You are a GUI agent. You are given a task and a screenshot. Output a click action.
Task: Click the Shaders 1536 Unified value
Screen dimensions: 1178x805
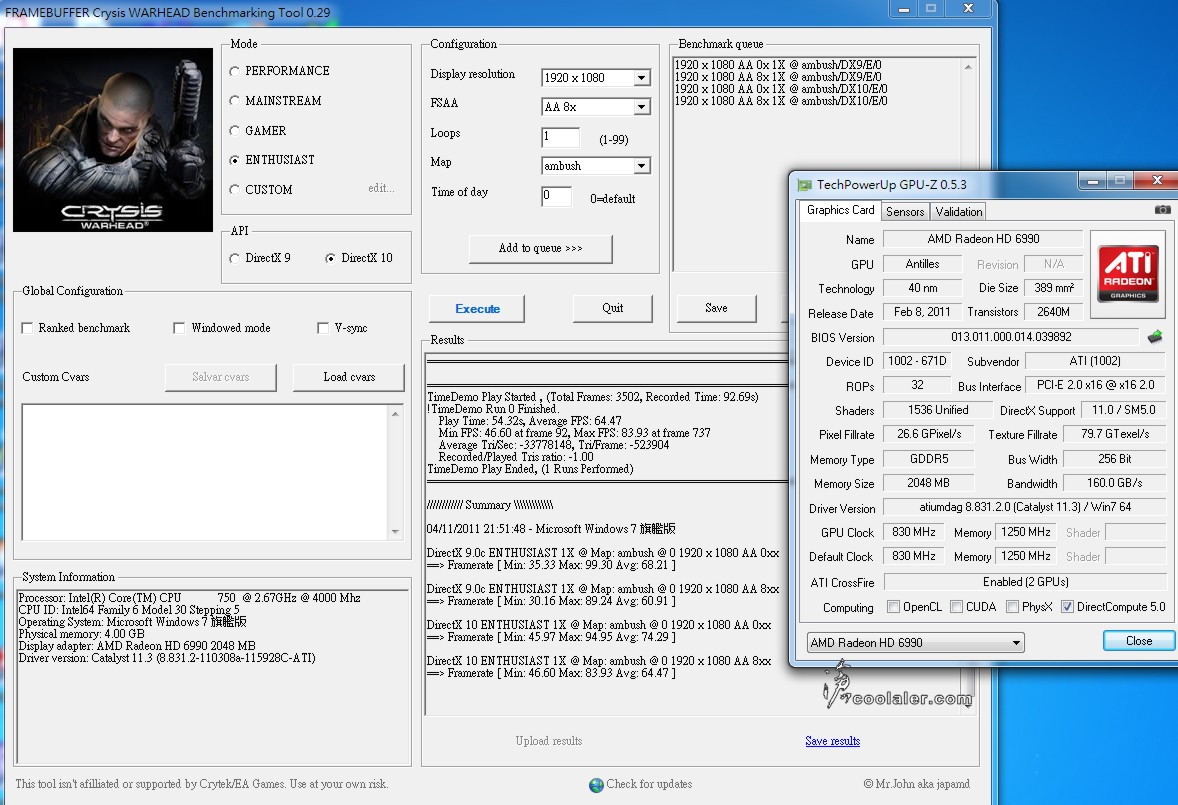pyautogui.click(x=938, y=410)
